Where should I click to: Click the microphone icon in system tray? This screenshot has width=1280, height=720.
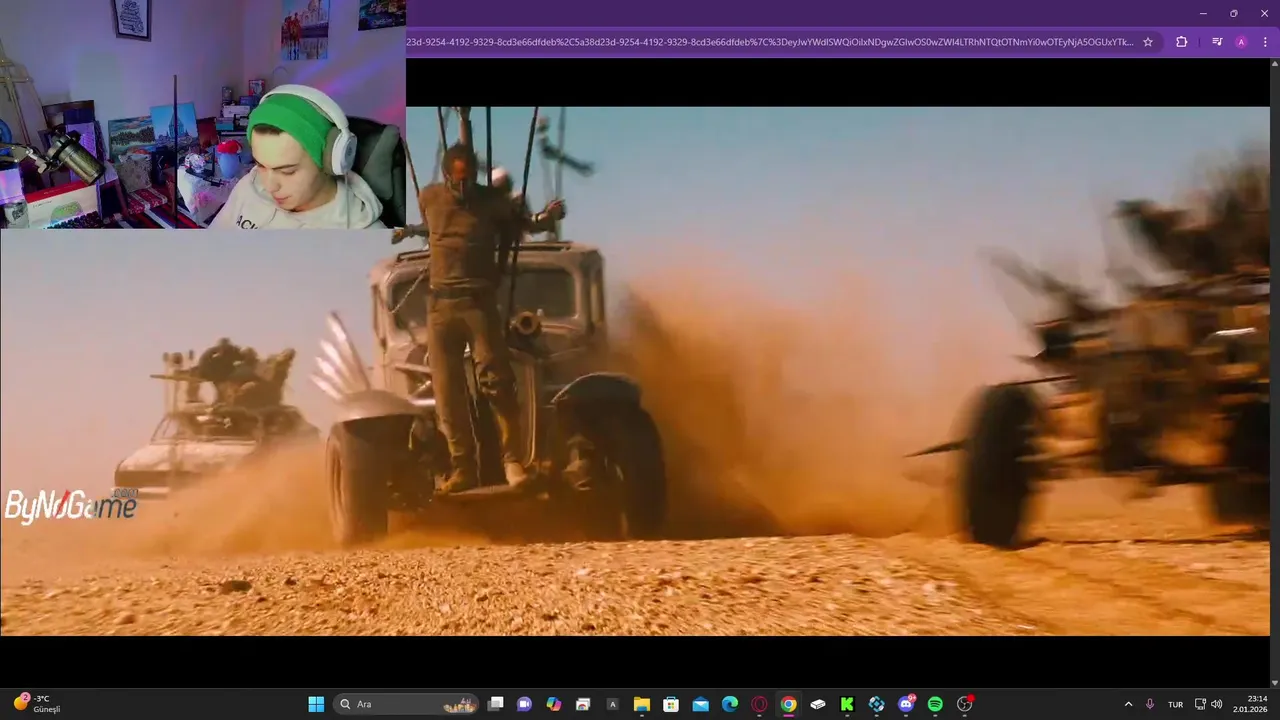[1150, 704]
